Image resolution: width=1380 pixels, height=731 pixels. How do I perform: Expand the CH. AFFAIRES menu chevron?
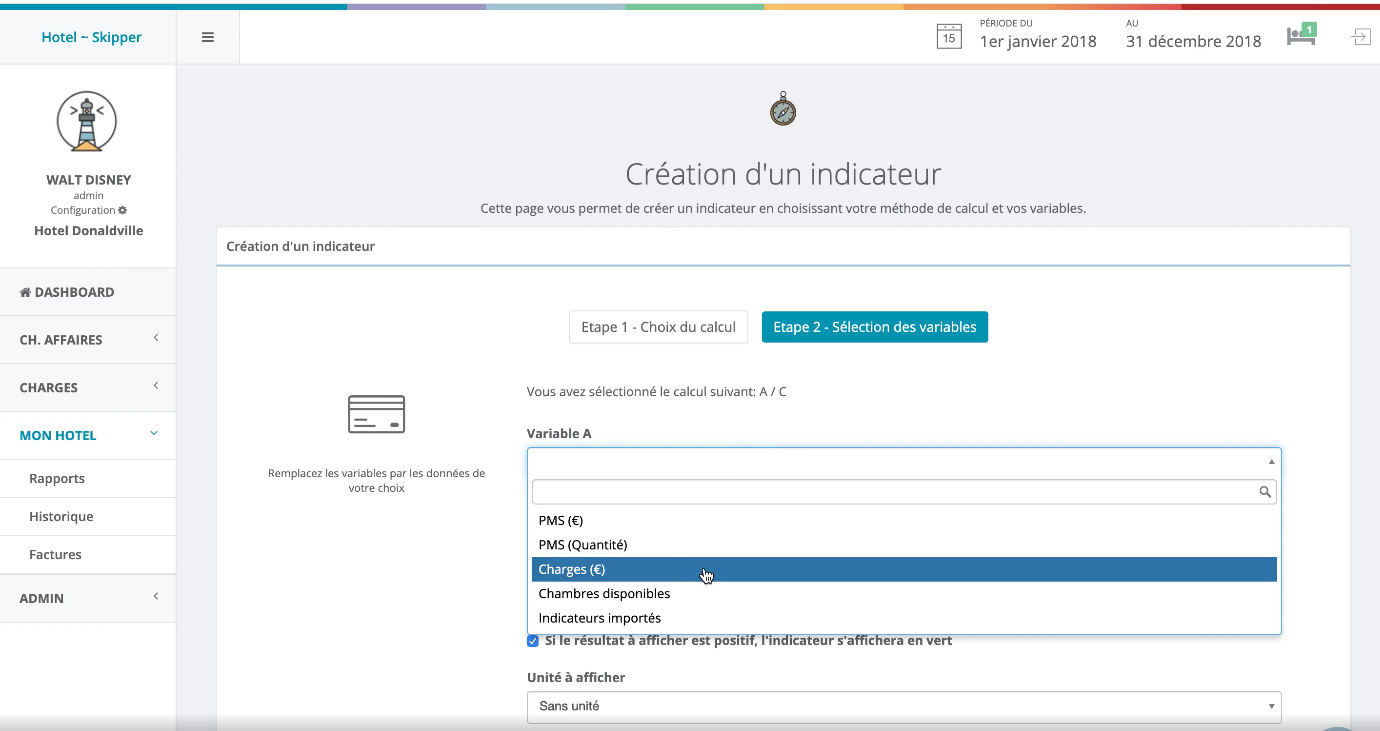click(156, 339)
